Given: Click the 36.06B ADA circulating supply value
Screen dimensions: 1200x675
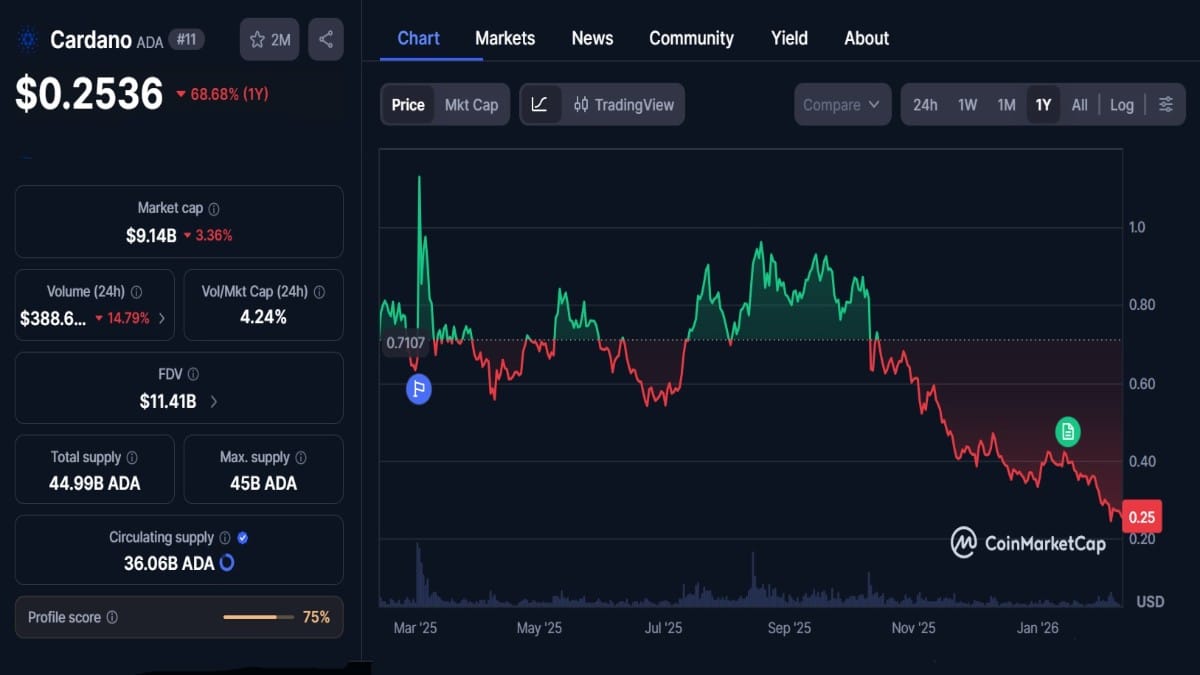Looking at the screenshot, I should pyautogui.click(x=169, y=563).
